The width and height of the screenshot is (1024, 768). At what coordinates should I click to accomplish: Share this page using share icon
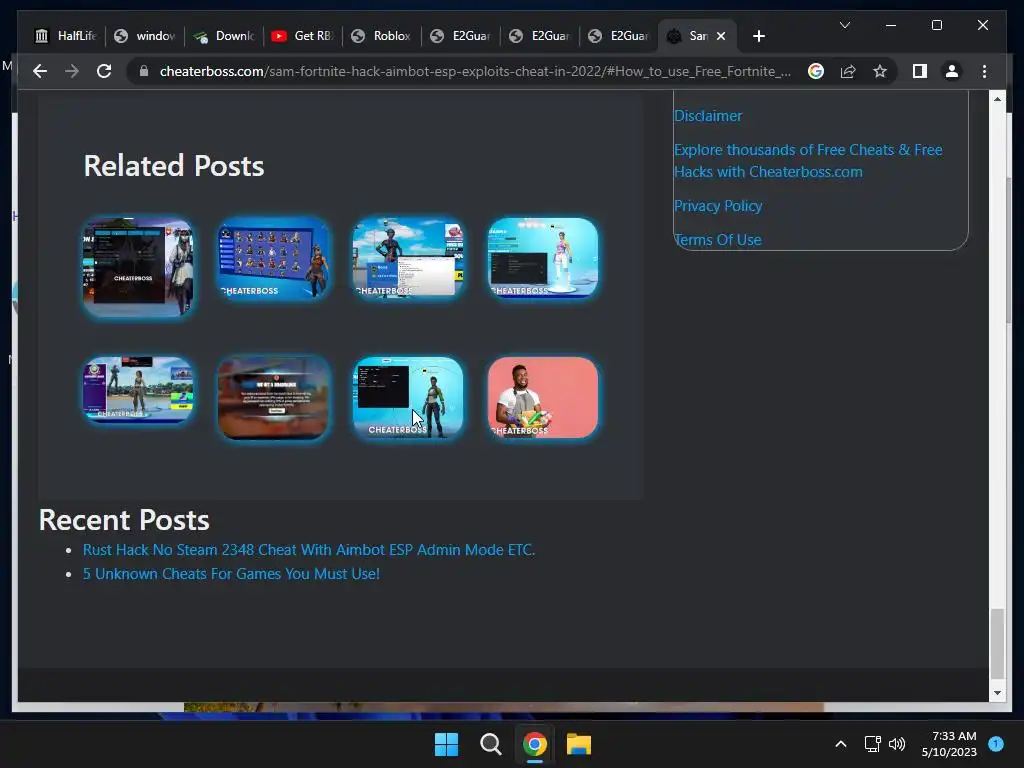pyautogui.click(x=848, y=71)
